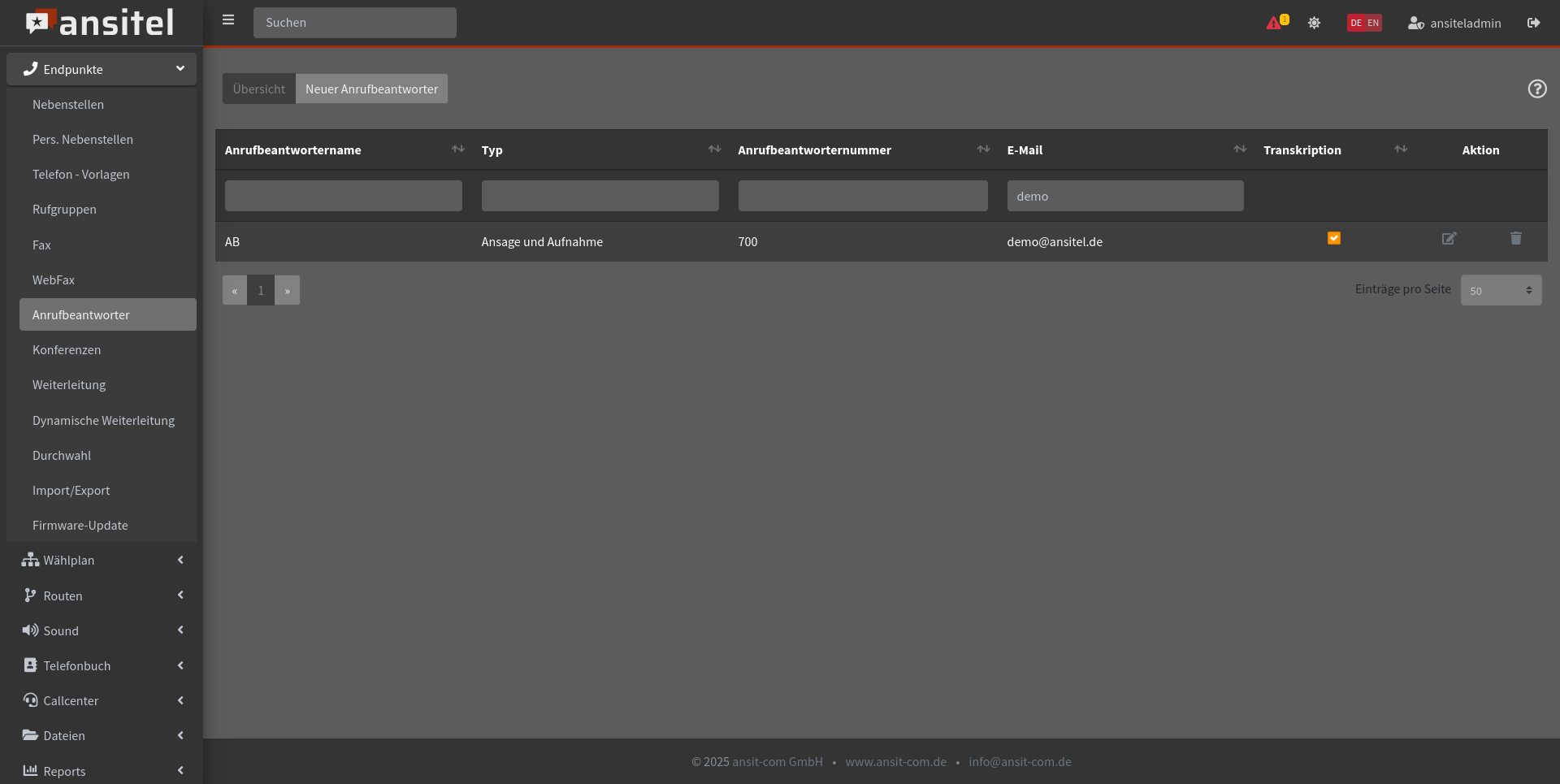Expand the Wählplan sidebar section
Image resolution: width=1560 pixels, height=784 pixels.
click(x=102, y=561)
